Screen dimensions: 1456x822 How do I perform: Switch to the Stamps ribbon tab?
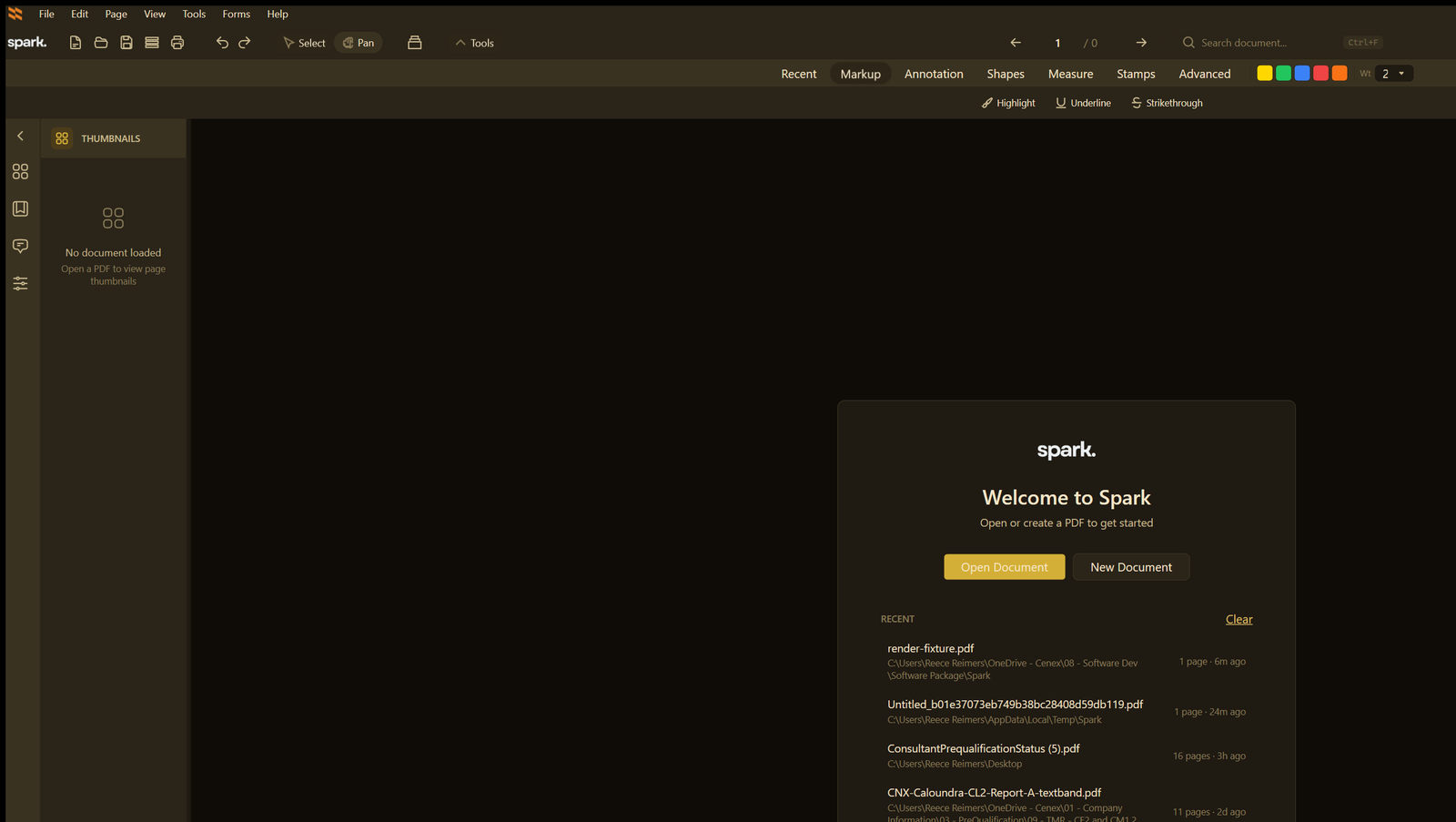(1136, 74)
